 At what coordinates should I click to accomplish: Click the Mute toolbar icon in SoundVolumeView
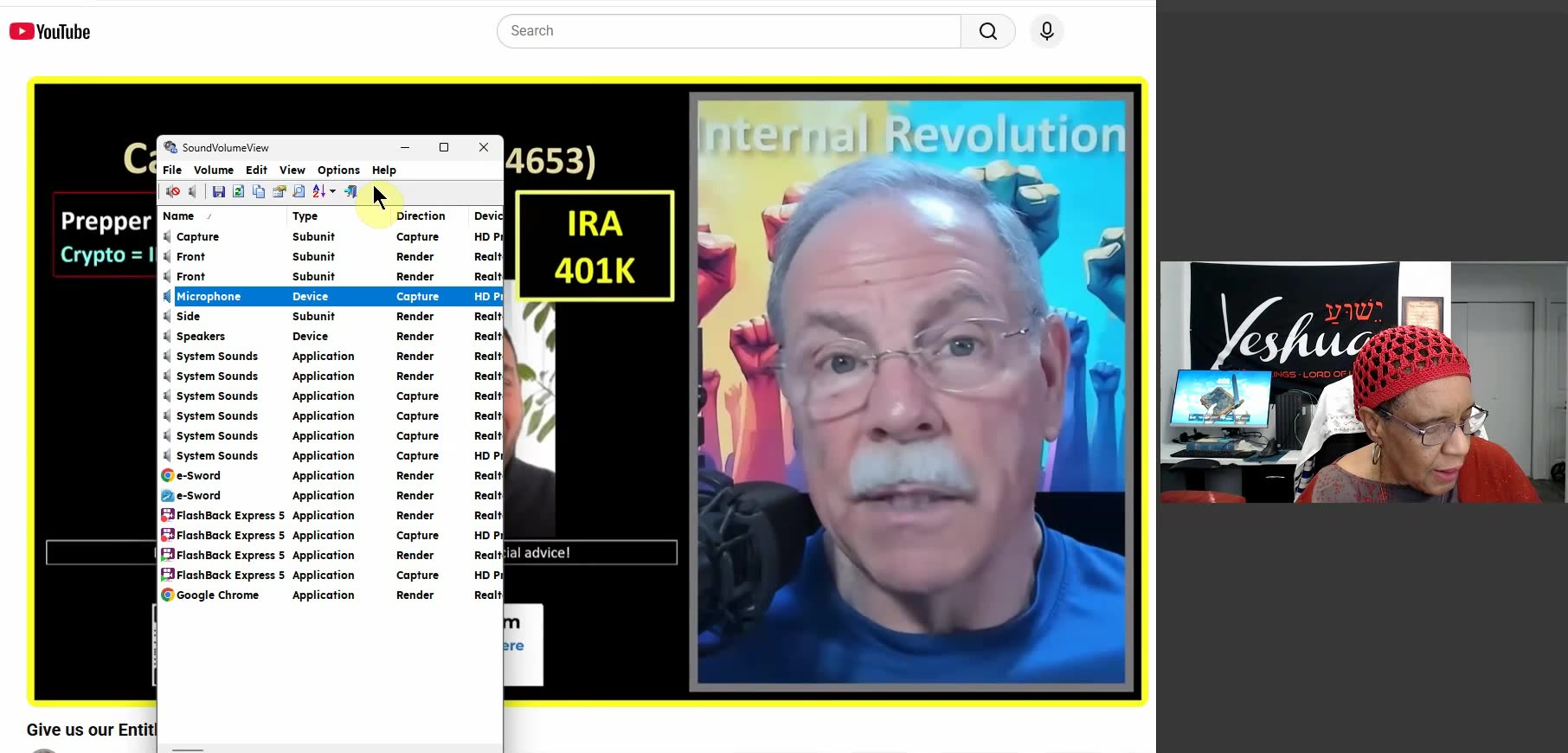[173, 192]
